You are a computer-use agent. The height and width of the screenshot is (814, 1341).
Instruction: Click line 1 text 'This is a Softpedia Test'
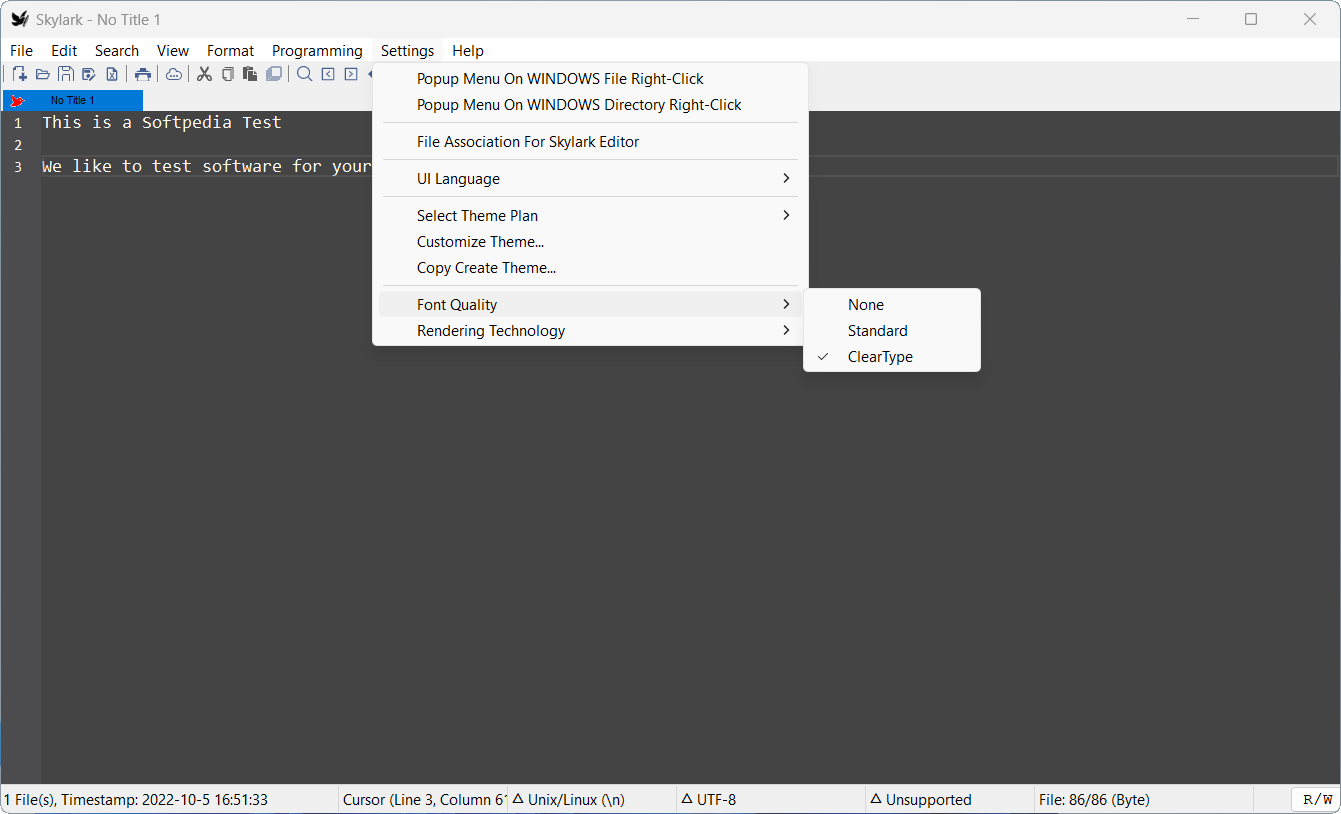(162, 122)
